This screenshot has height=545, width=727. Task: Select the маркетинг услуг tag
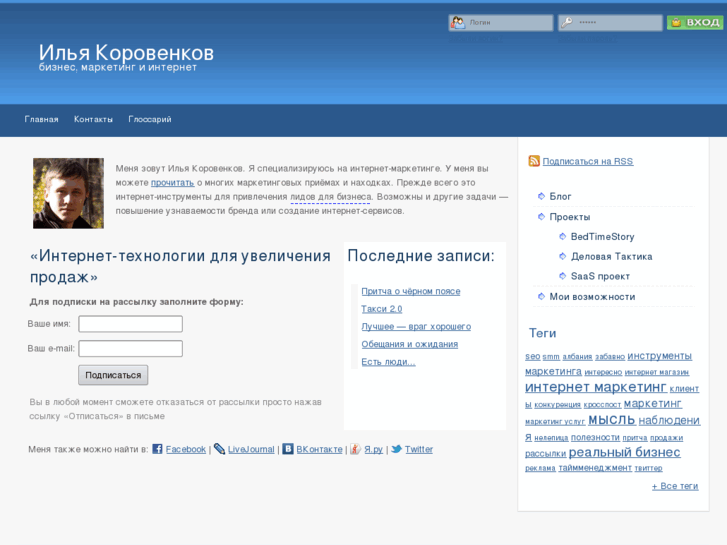(x=555, y=422)
